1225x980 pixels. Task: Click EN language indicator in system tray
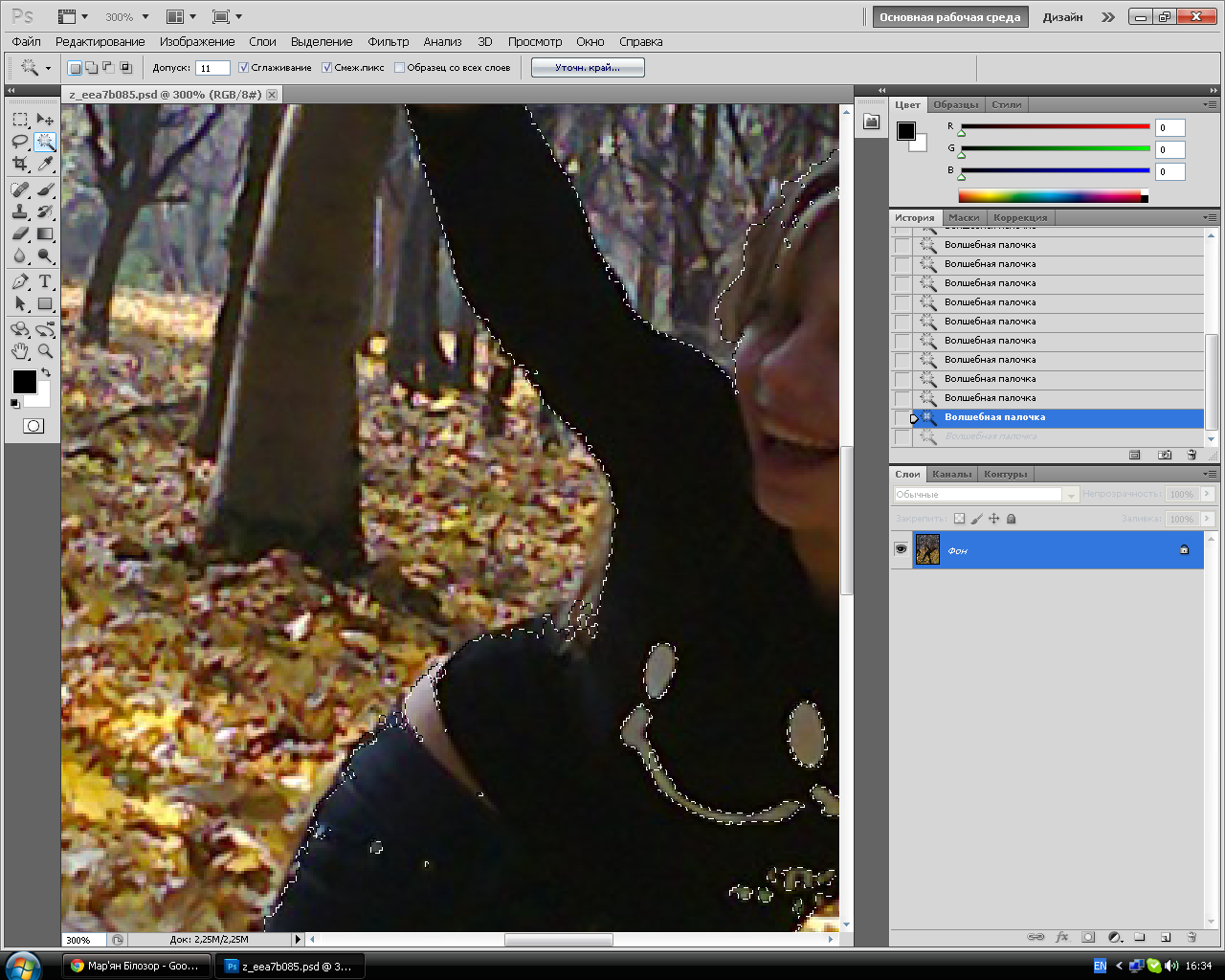1100,966
